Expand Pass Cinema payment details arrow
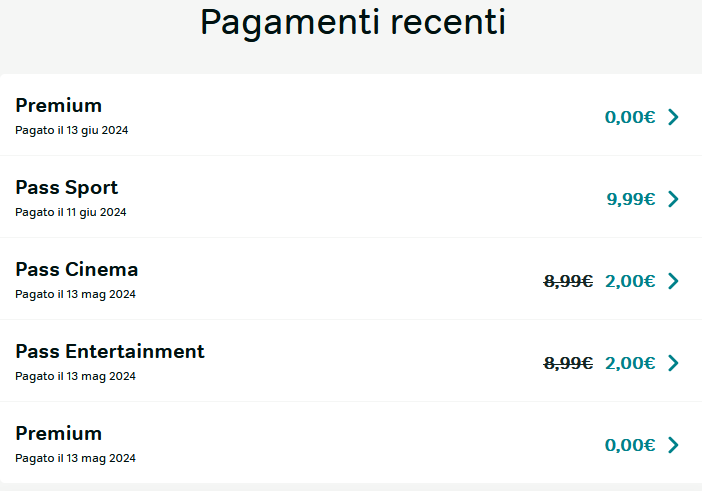Screen dimensions: 702x491 673,281
